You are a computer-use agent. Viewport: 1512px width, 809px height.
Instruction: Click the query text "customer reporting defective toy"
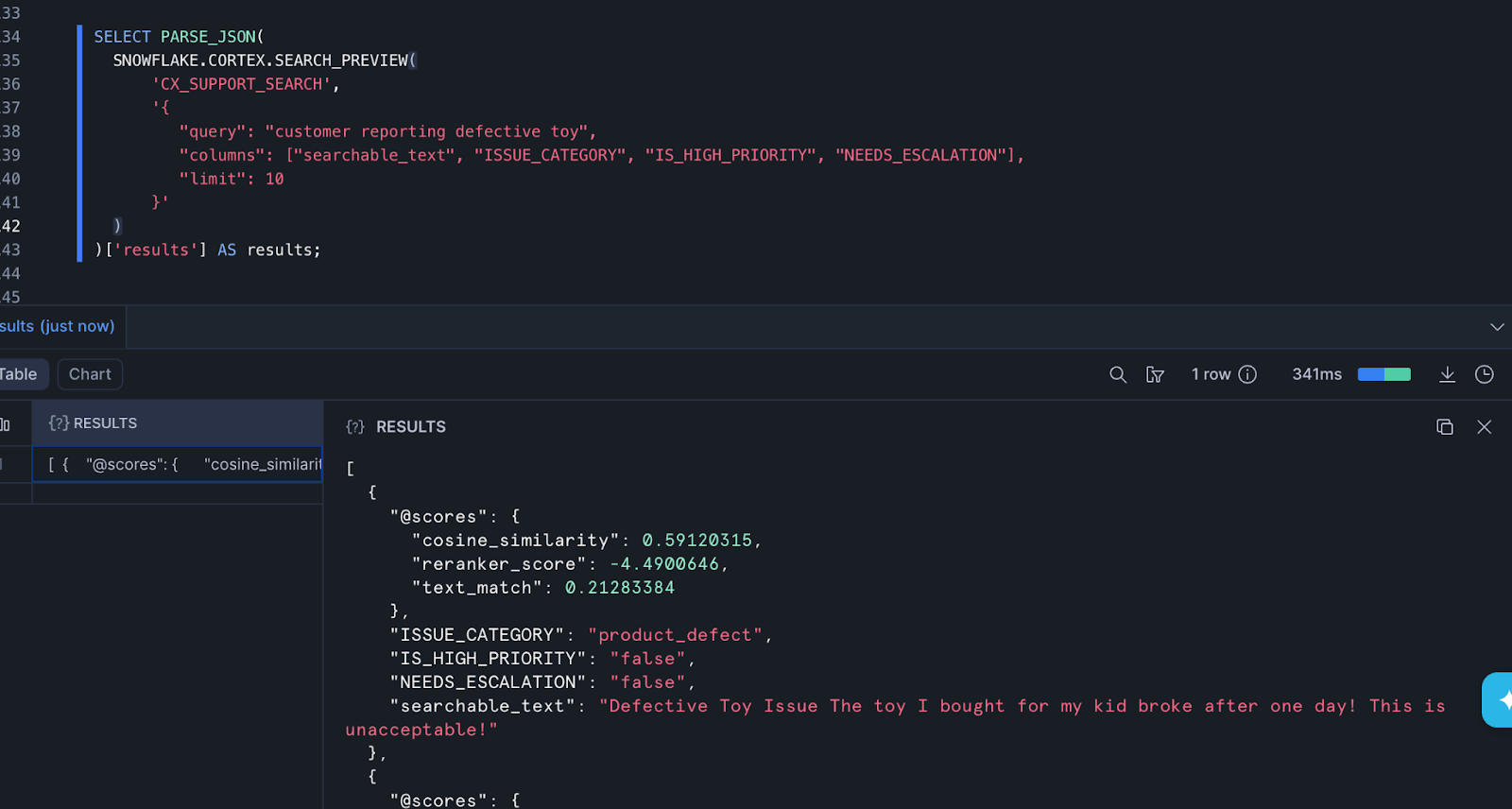426,131
